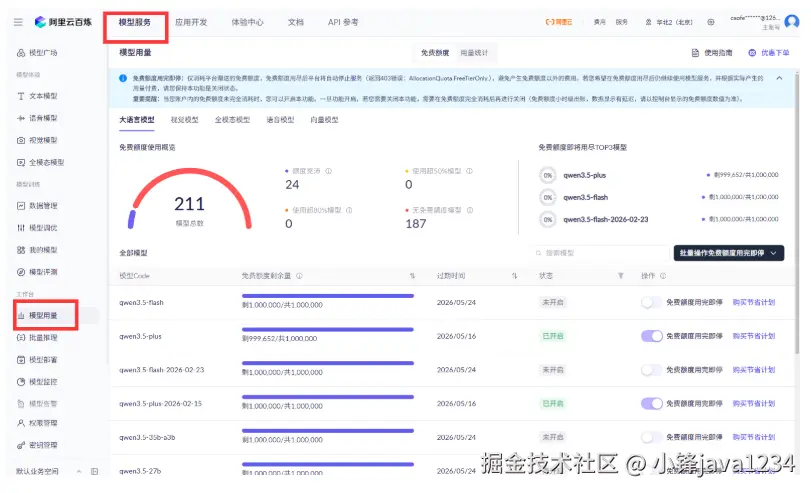Toggle switch for qwen3.5-35b-a3b
The image size is (811, 493).
[x=651, y=437]
